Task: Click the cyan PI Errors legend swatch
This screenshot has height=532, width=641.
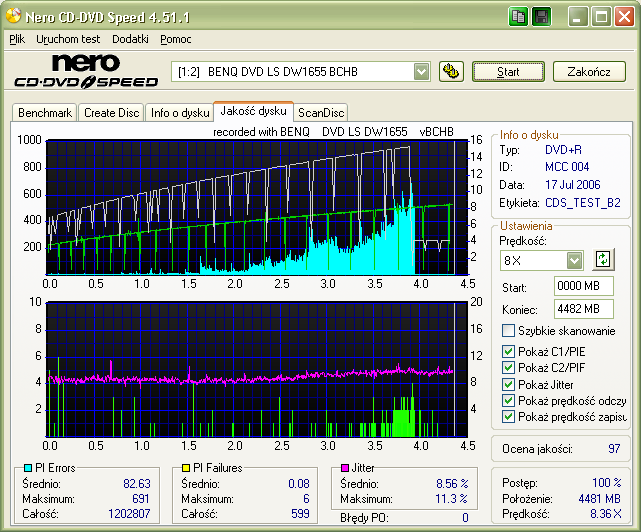Action: (x=28, y=467)
